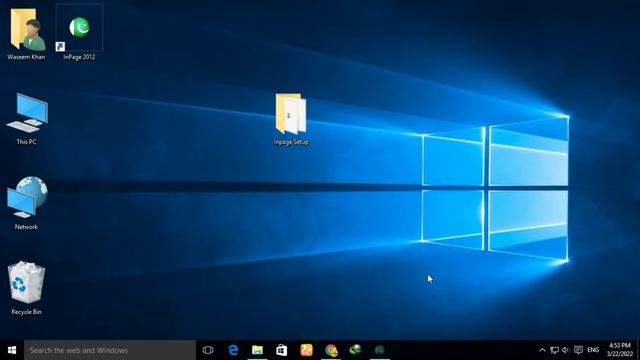Select the InPage 2012 label text

coord(79,57)
